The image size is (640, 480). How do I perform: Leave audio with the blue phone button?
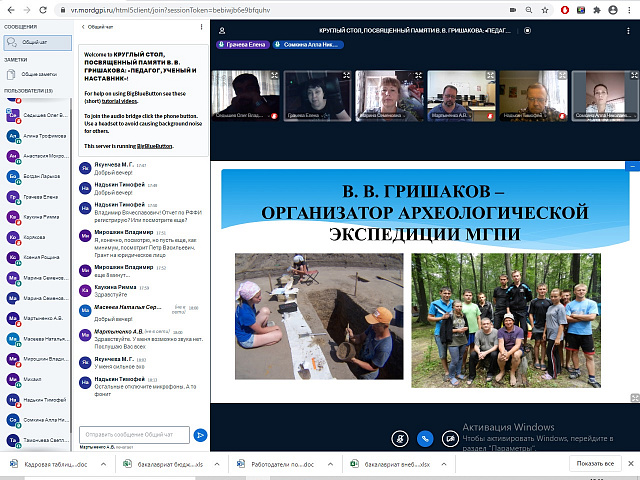pos(425,439)
